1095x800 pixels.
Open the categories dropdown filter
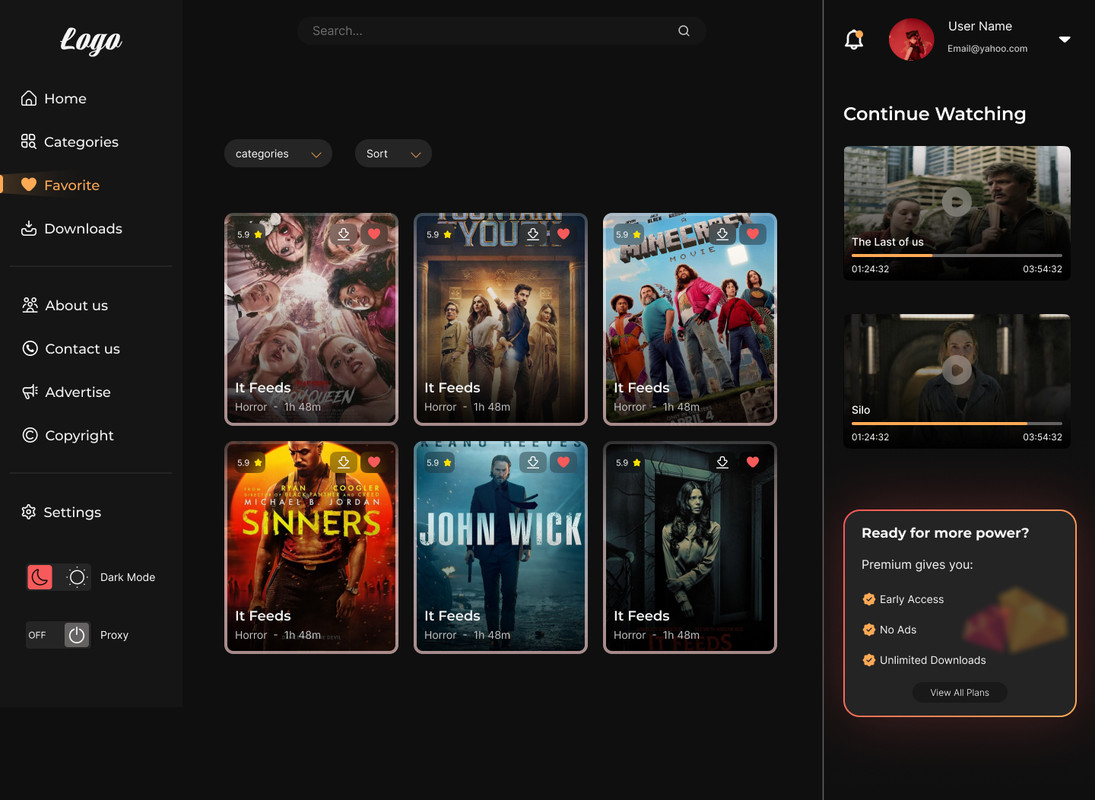(x=278, y=154)
